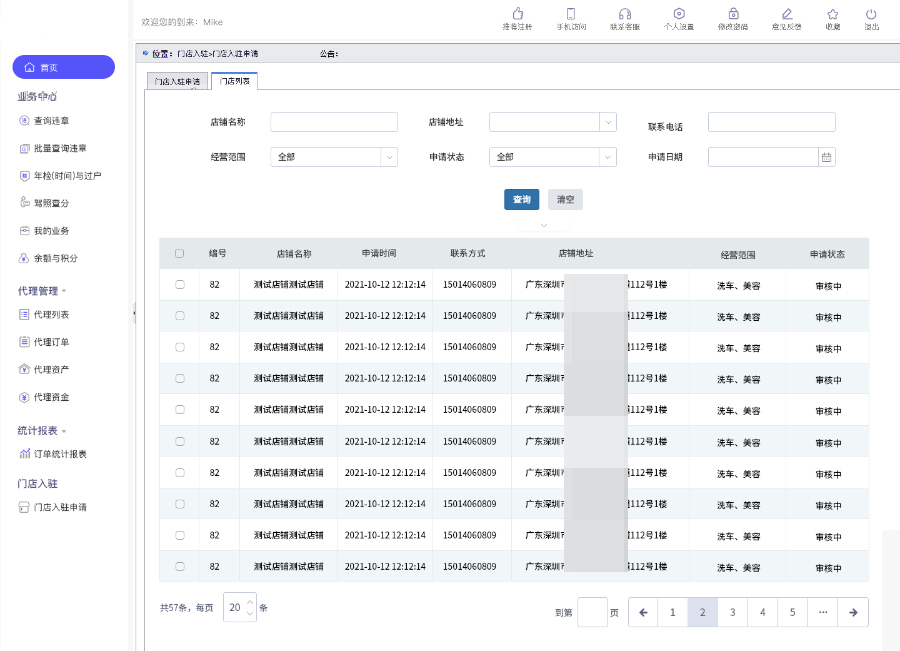This screenshot has width=900, height=651.
Task: Go to page 1
Action: tap(673, 613)
